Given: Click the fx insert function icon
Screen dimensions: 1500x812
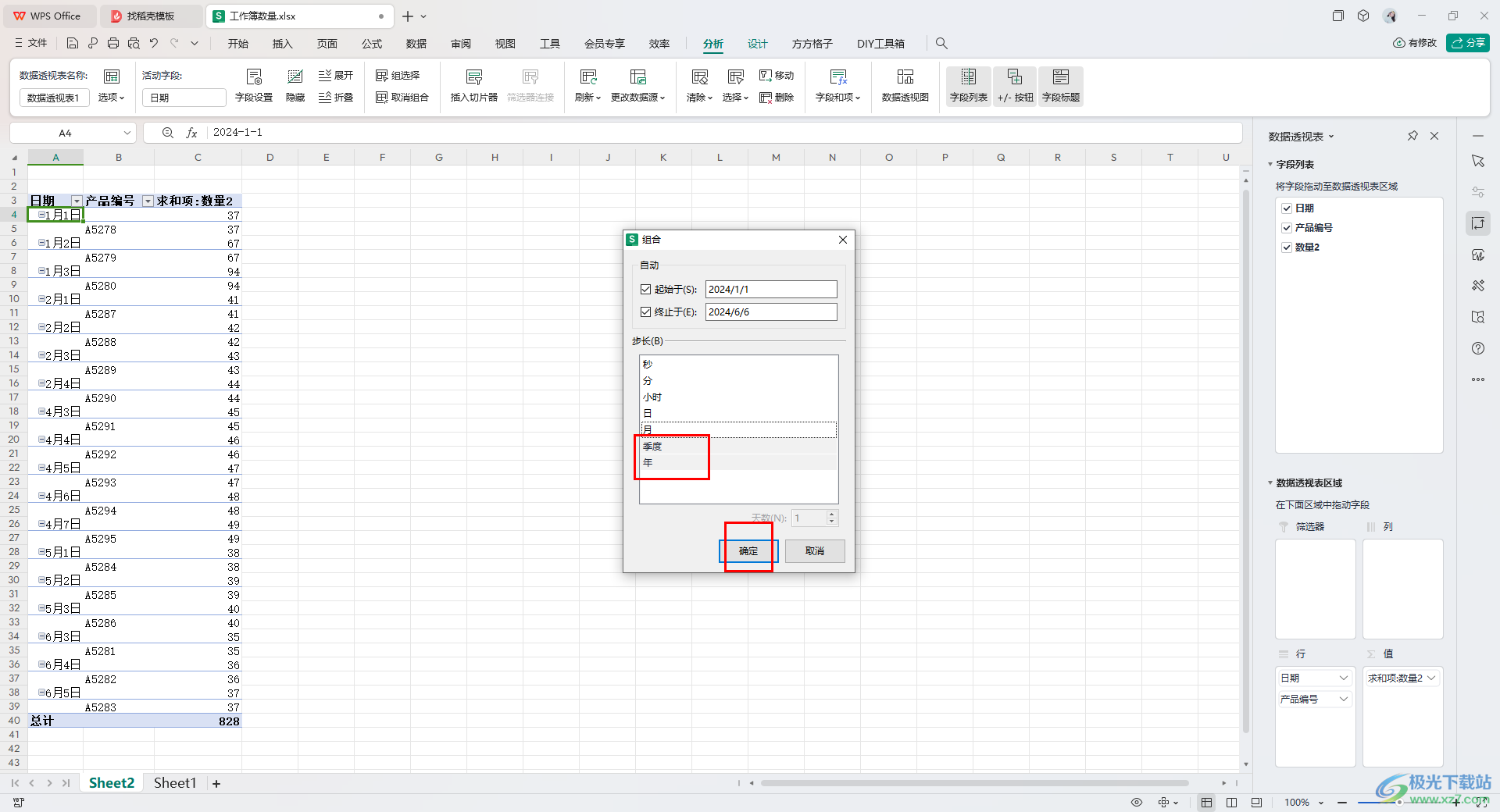Looking at the screenshot, I should (x=191, y=133).
